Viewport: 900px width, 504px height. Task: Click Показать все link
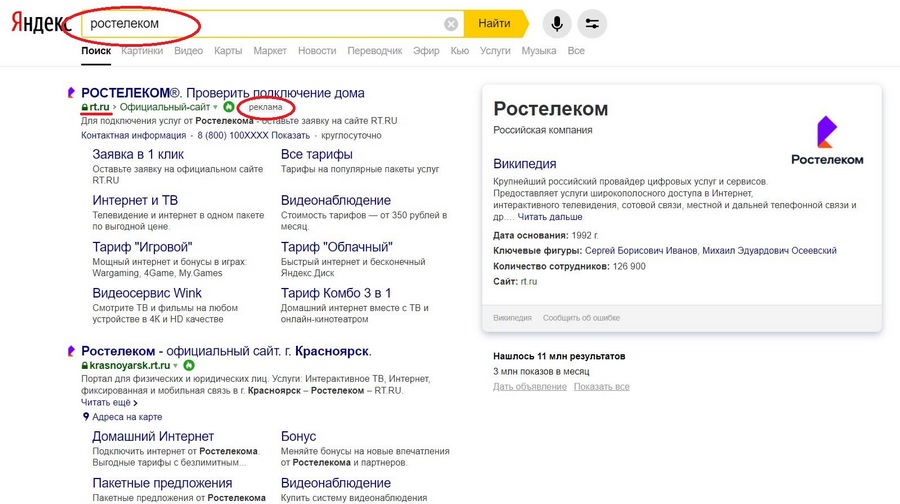602,387
